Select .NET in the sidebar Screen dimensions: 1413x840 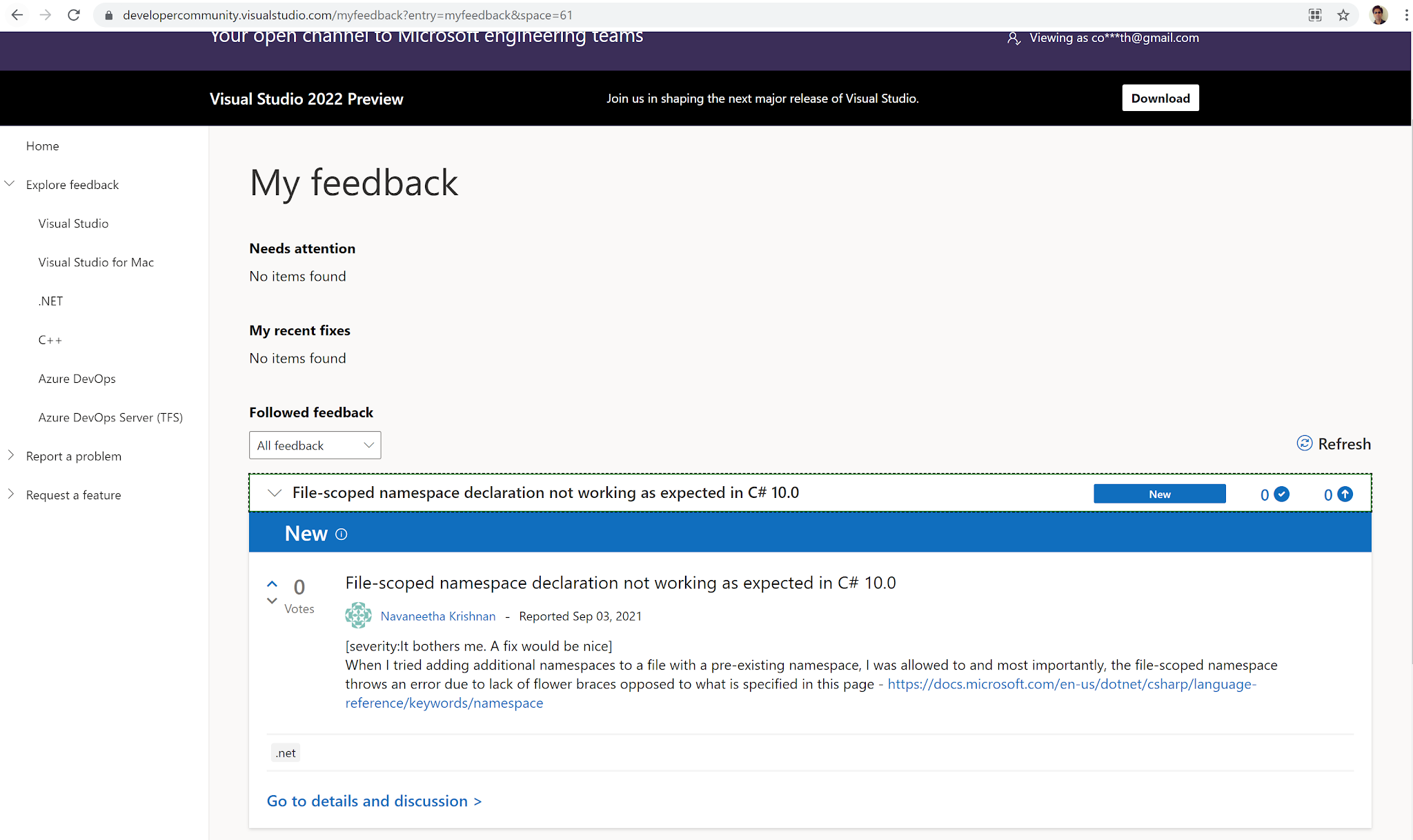51,301
